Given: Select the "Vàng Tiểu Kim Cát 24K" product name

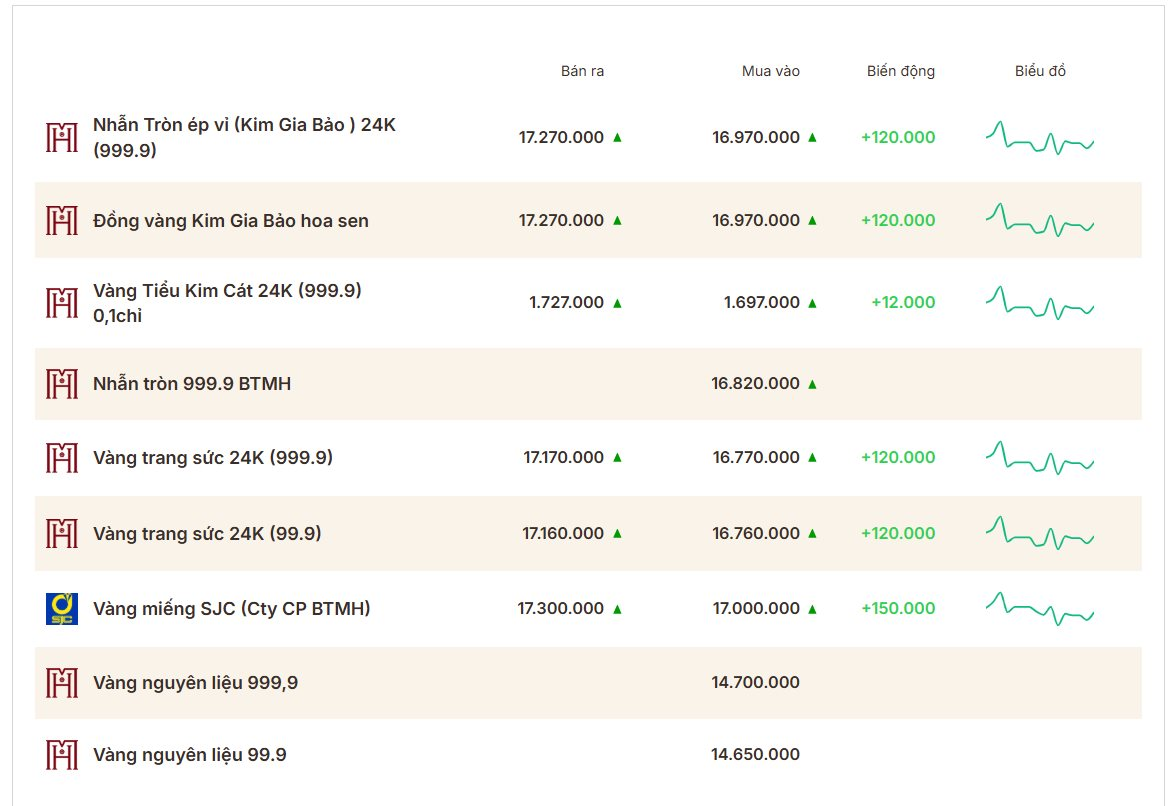Looking at the screenshot, I should click(227, 291).
